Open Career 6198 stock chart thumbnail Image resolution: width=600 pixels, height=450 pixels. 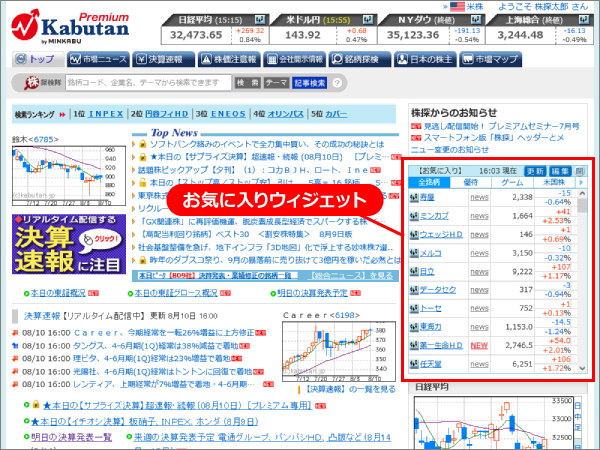[x=339, y=351]
